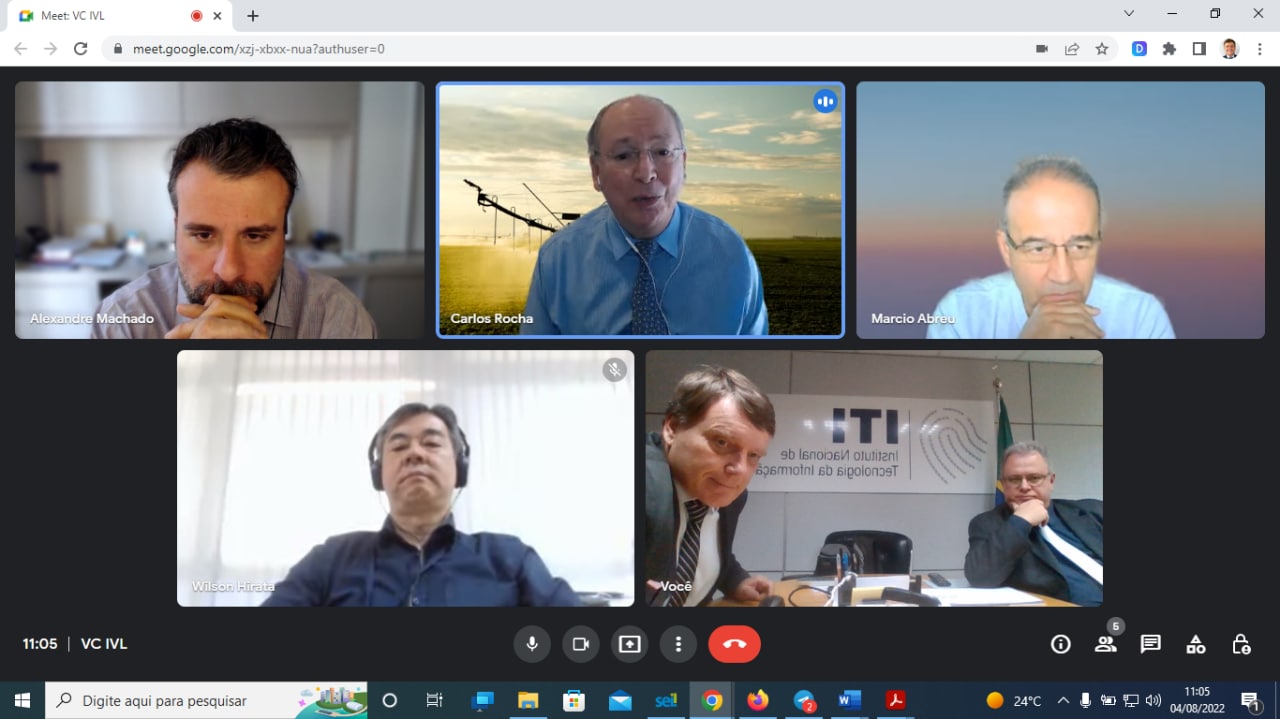Toggle Chrome side panel button
This screenshot has height=719, width=1280.
[x=1199, y=49]
